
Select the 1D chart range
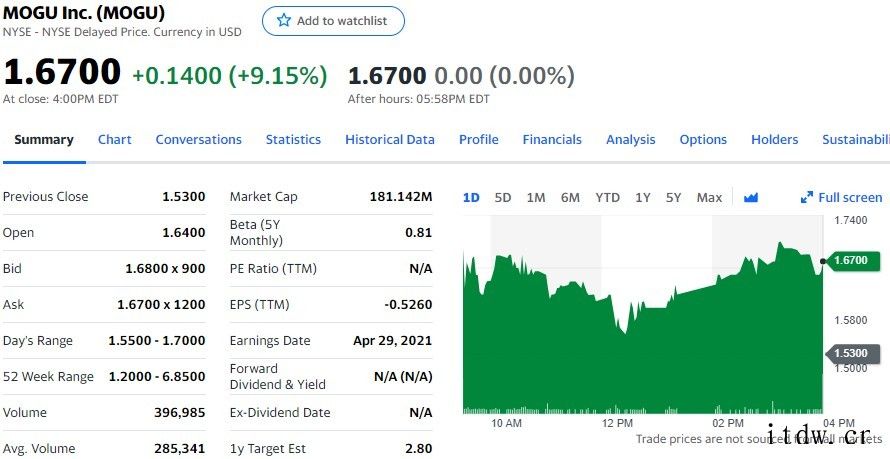point(471,197)
